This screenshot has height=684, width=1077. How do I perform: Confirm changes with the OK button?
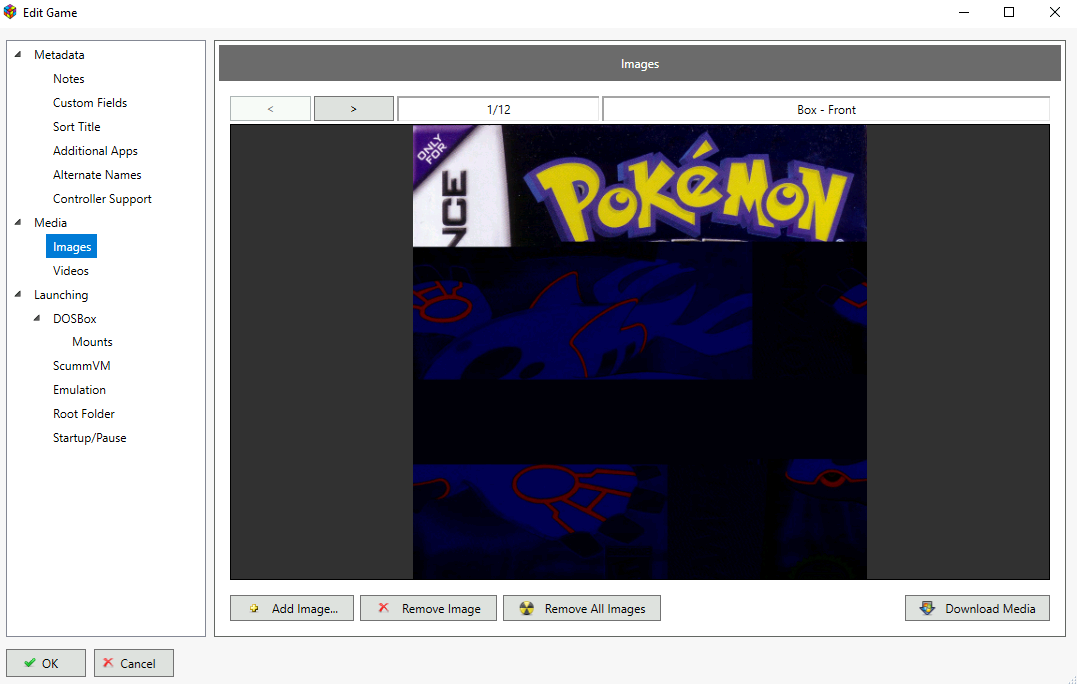click(x=46, y=663)
